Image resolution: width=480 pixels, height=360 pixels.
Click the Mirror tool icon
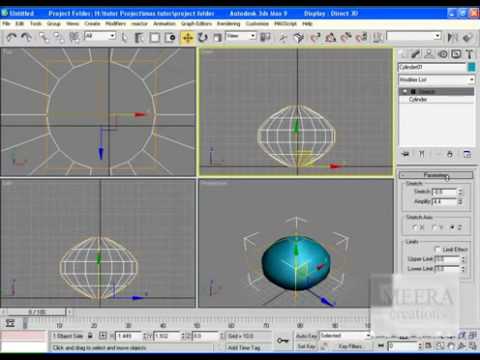pyautogui.click(x=452, y=37)
